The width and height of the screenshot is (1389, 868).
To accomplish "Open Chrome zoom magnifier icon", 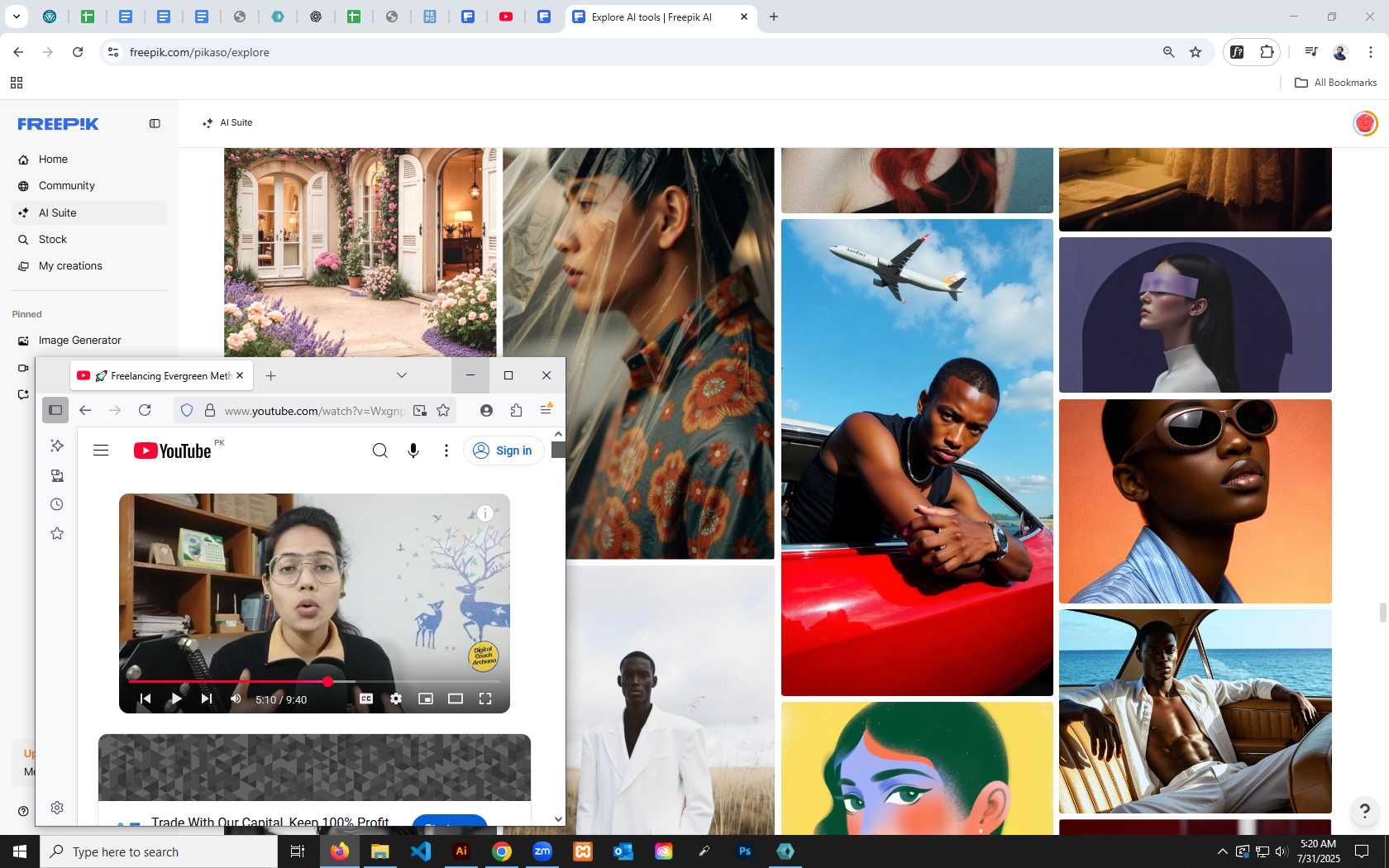I will point(1169,52).
